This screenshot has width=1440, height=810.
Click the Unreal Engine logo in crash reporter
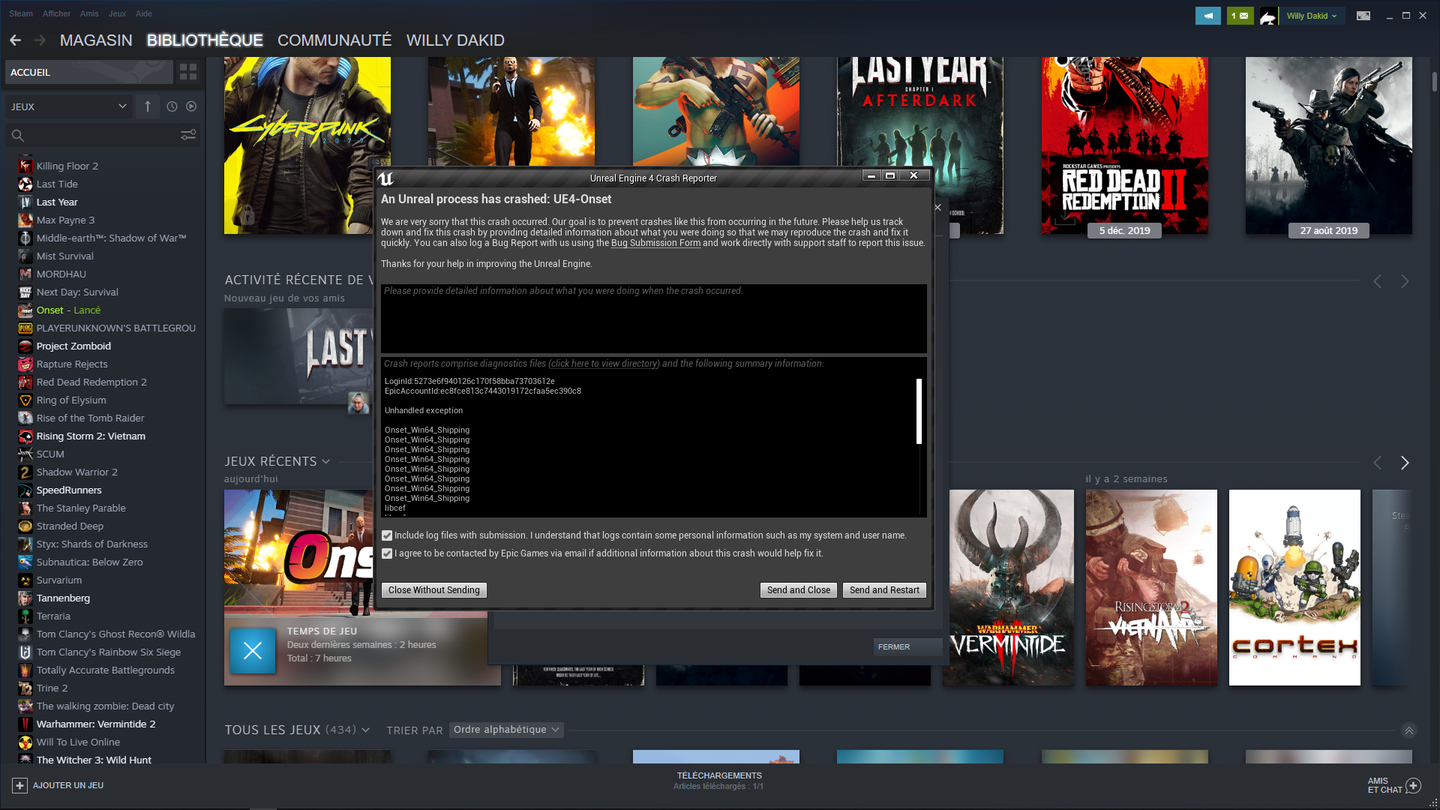click(x=386, y=177)
